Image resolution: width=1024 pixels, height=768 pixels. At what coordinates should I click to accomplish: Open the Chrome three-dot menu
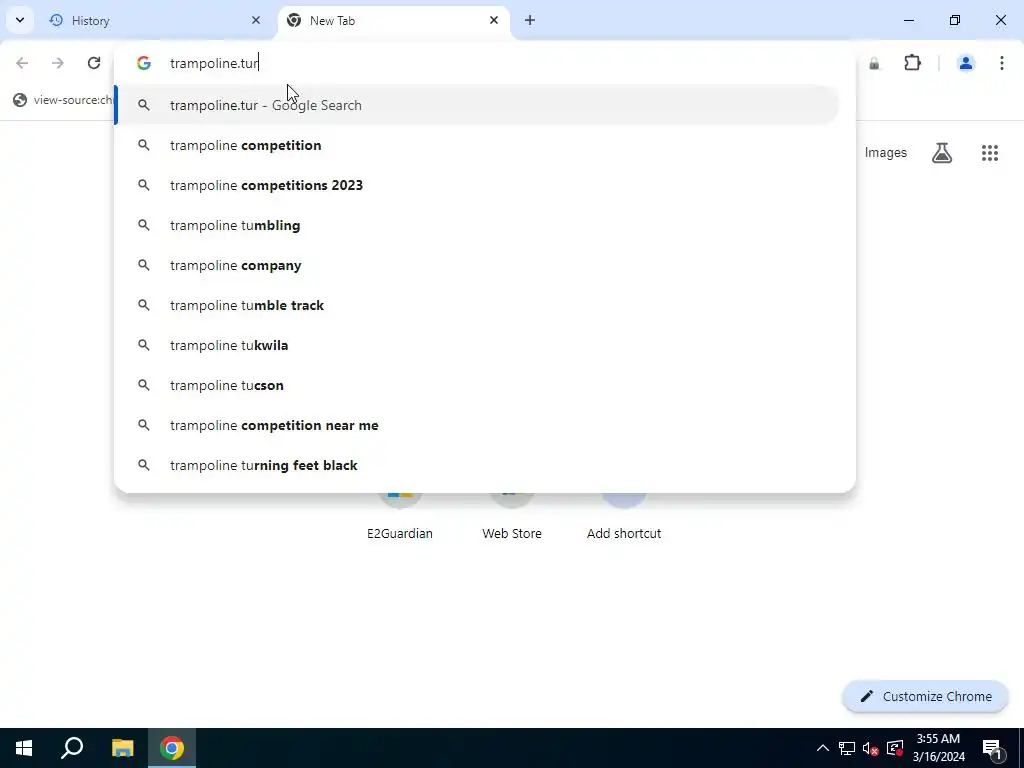pos(1001,63)
